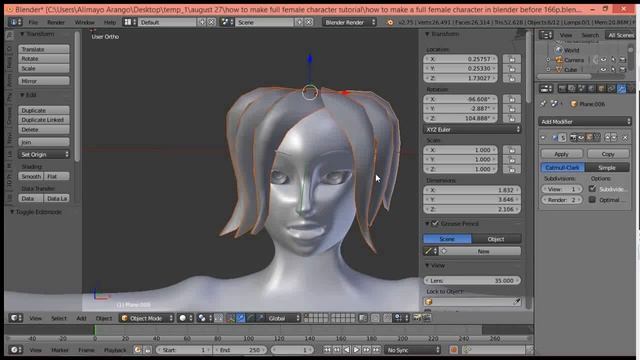The height and width of the screenshot is (360, 640).
Task: Add a new screen layout with plus icon
Action: pyautogui.click(x=202, y=22)
